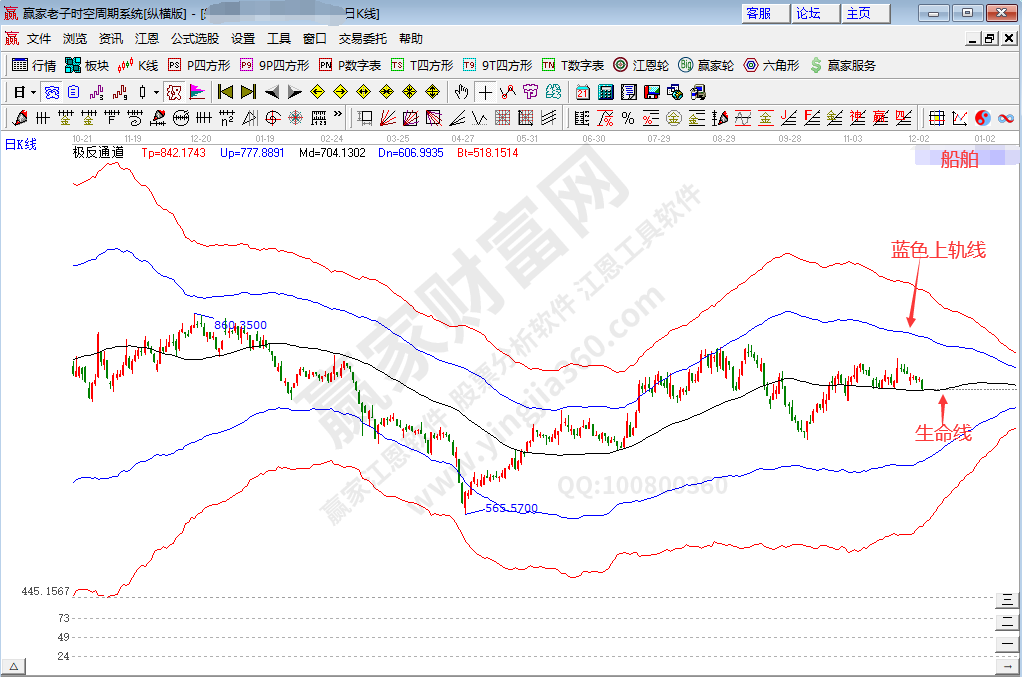Click the red-blue yin-yang icon
This screenshot has width=1022, height=677.
pyautogui.click(x=982, y=118)
